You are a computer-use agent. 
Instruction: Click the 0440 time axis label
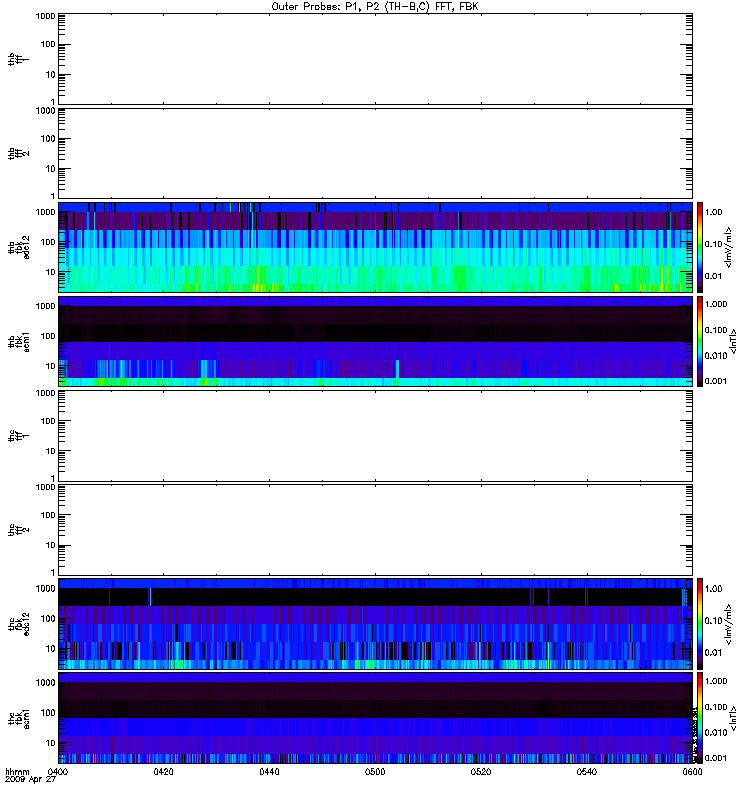click(x=269, y=771)
